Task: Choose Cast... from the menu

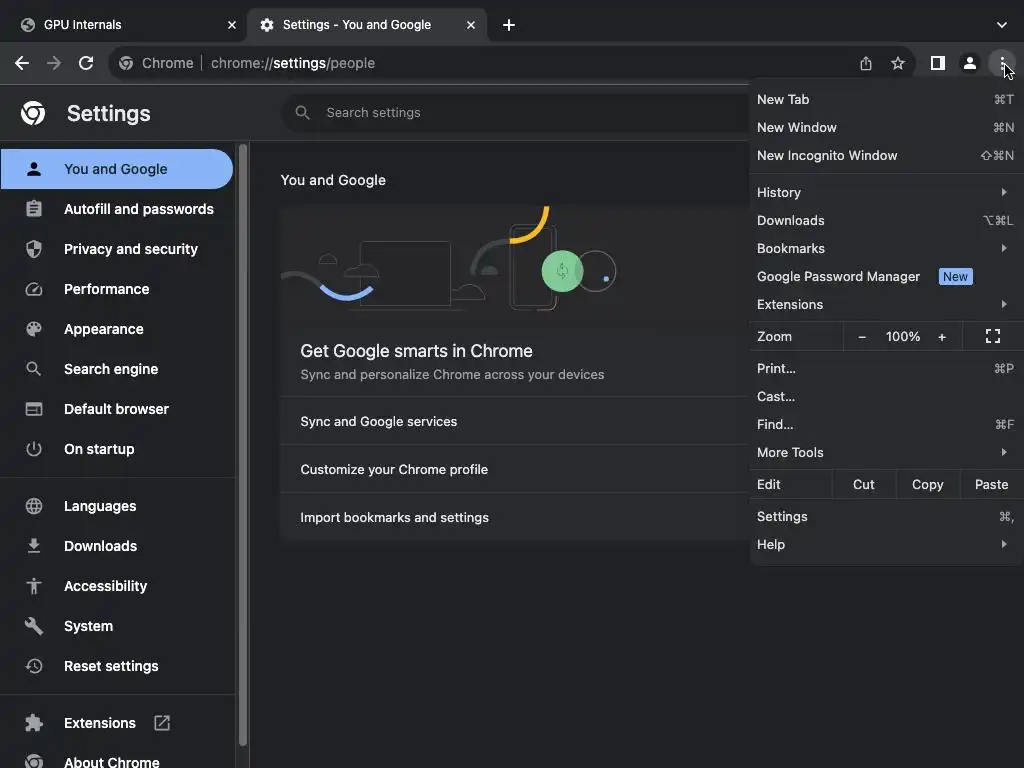Action: point(886,396)
